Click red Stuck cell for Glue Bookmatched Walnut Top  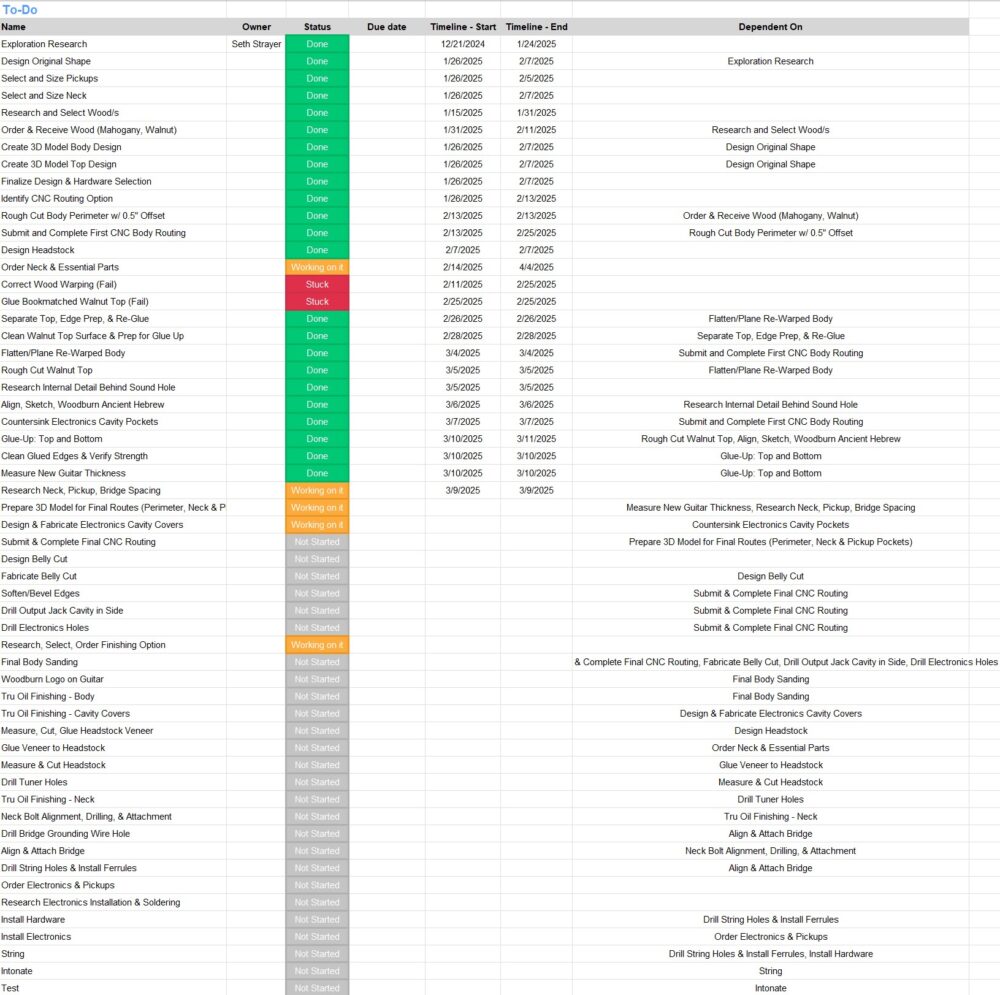point(317,301)
